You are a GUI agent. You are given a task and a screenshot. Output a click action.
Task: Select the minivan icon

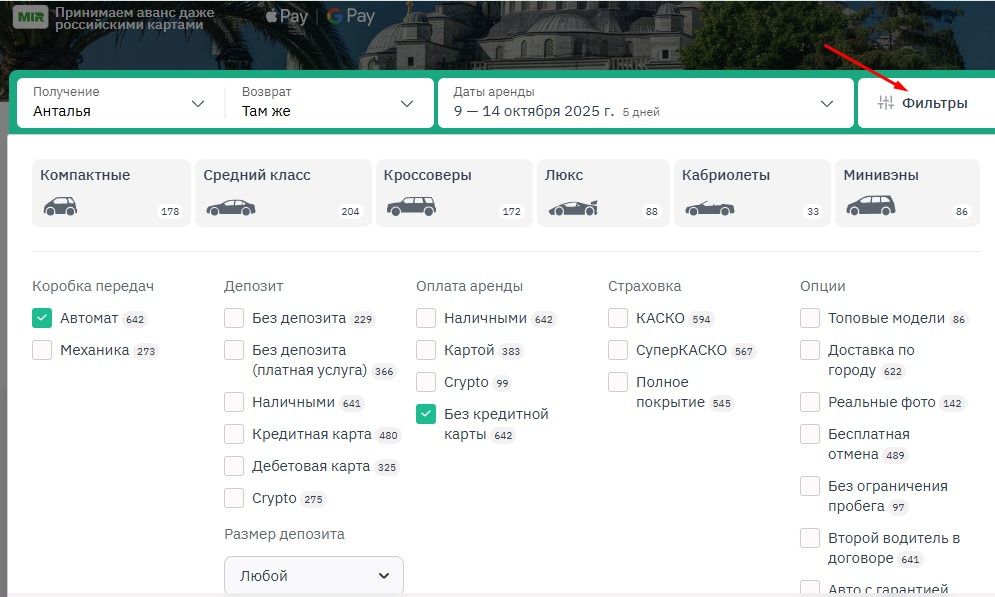click(x=870, y=207)
